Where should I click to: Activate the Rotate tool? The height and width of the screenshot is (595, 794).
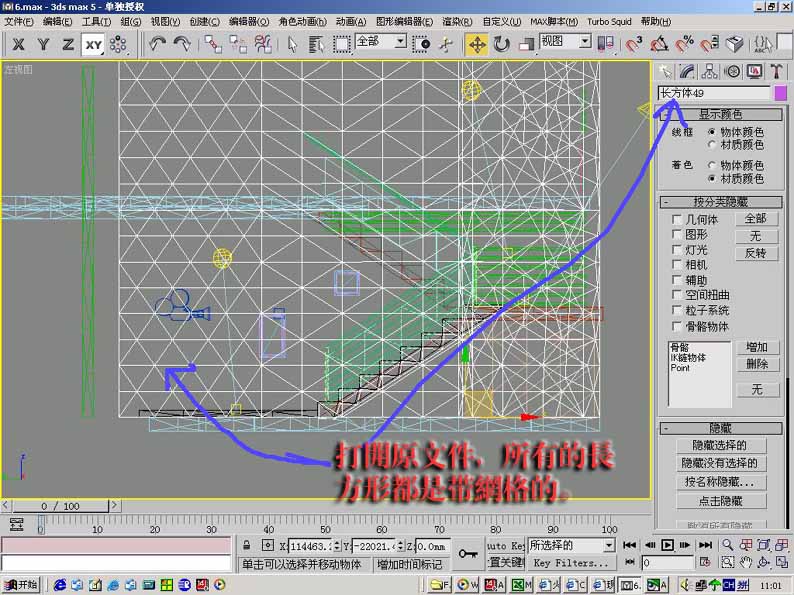tap(501, 44)
